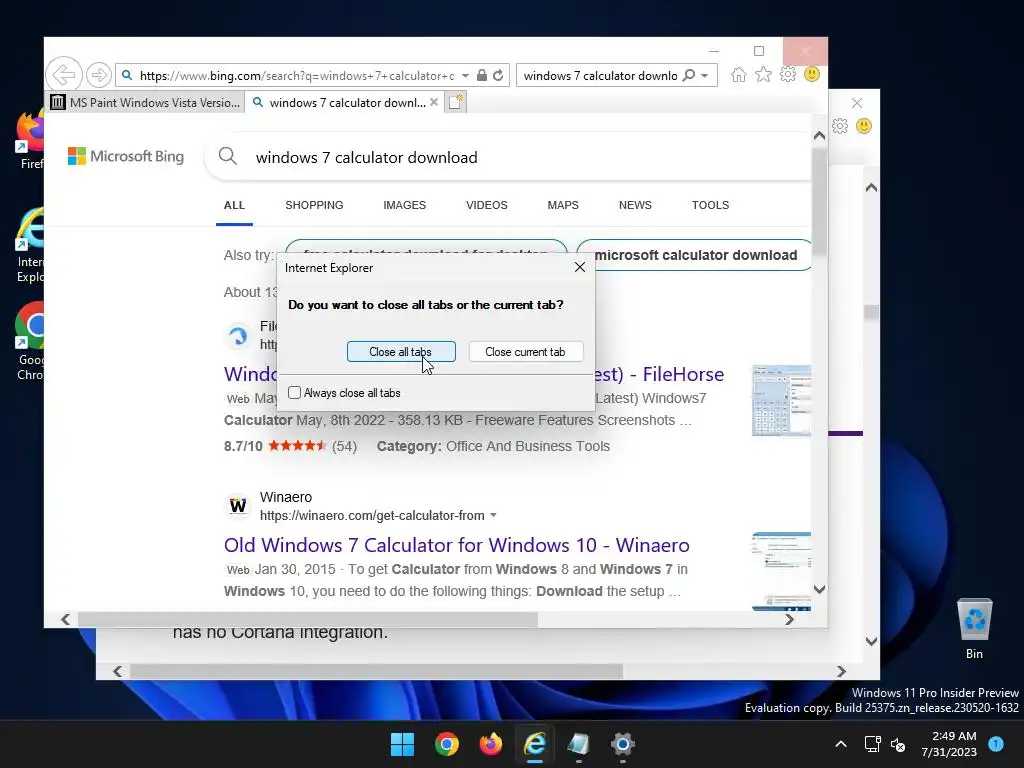Switch to MS Paint Windows Vista tab
Image resolution: width=1024 pixels, height=768 pixels.
point(146,103)
